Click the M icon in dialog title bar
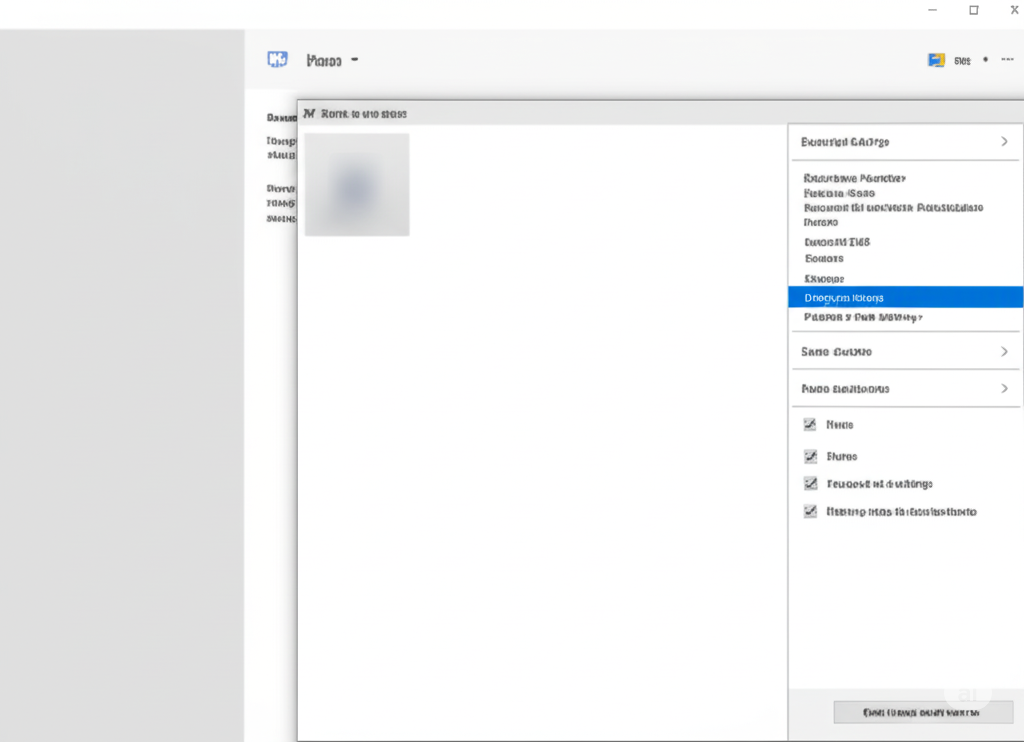The width and height of the screenshot is (1024, 742). pos(309,114)
